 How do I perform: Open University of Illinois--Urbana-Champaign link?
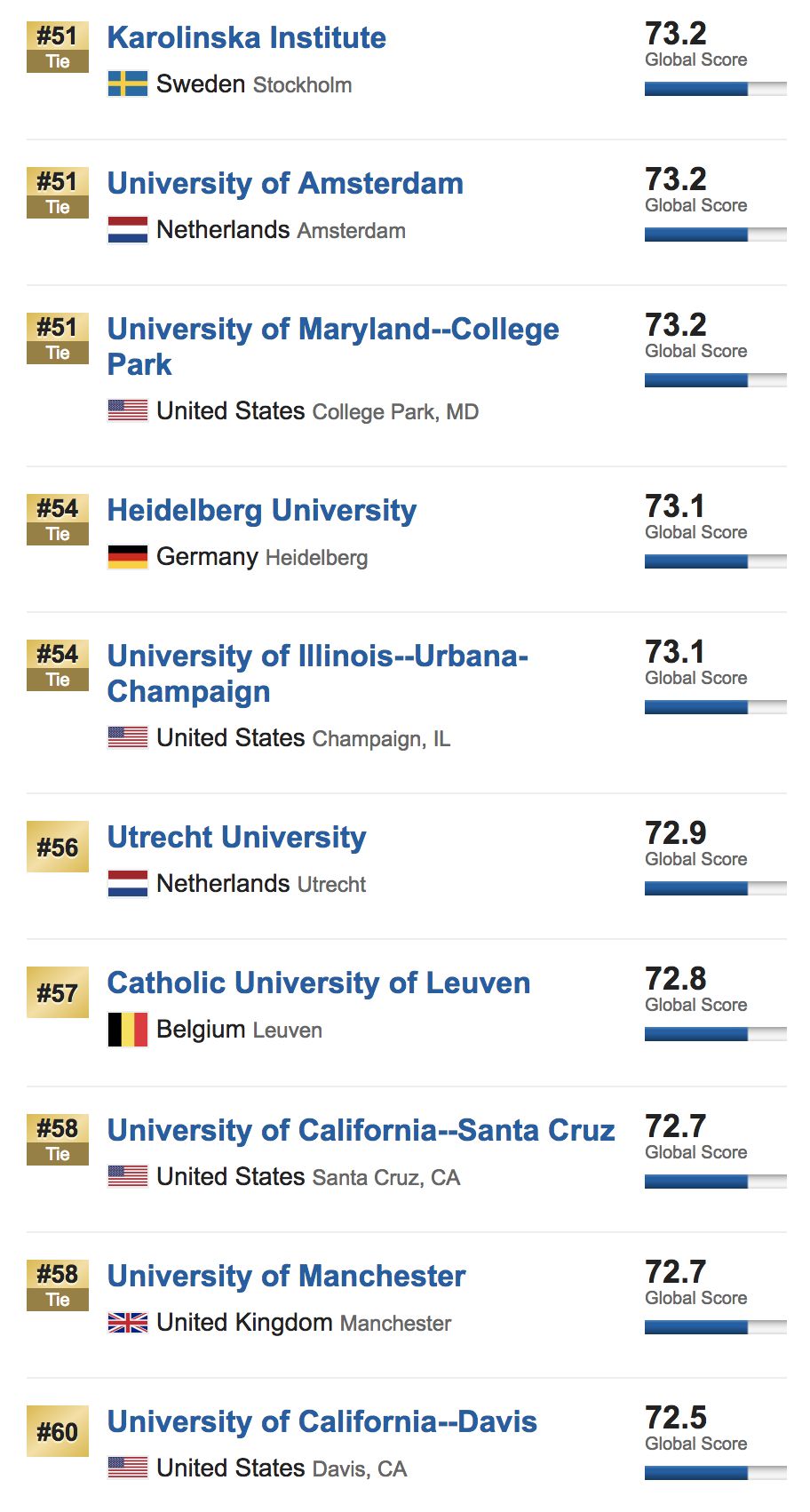317,657
